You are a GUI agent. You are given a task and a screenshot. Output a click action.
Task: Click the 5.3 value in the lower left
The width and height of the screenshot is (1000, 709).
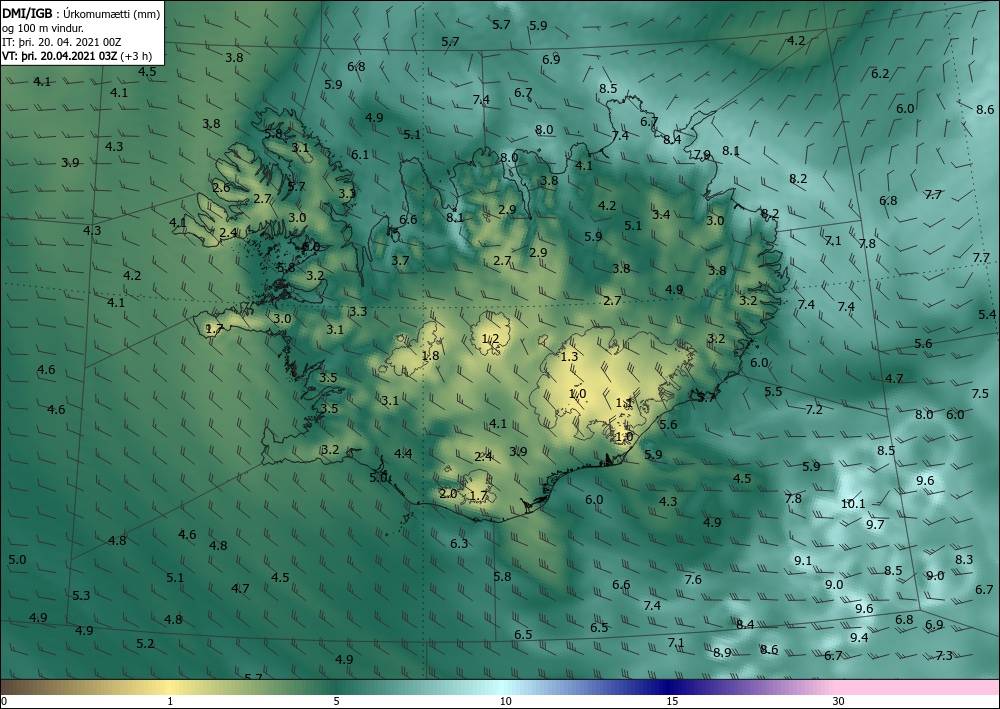pyautogui.click(x=81, y=596)
